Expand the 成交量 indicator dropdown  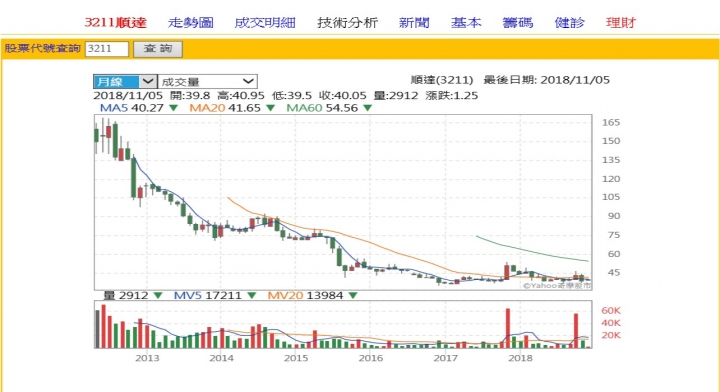point(207,82)
